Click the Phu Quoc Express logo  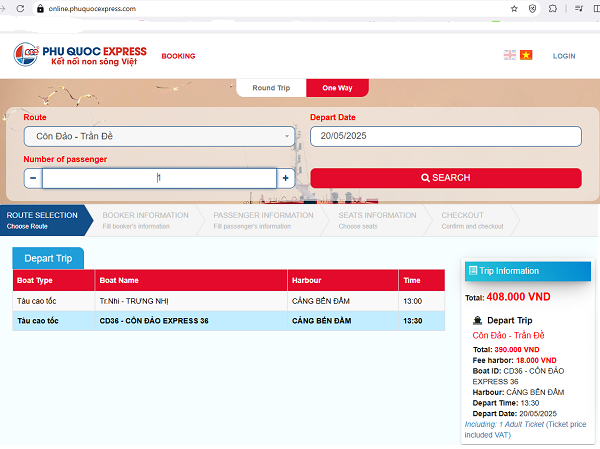point(80,55)
